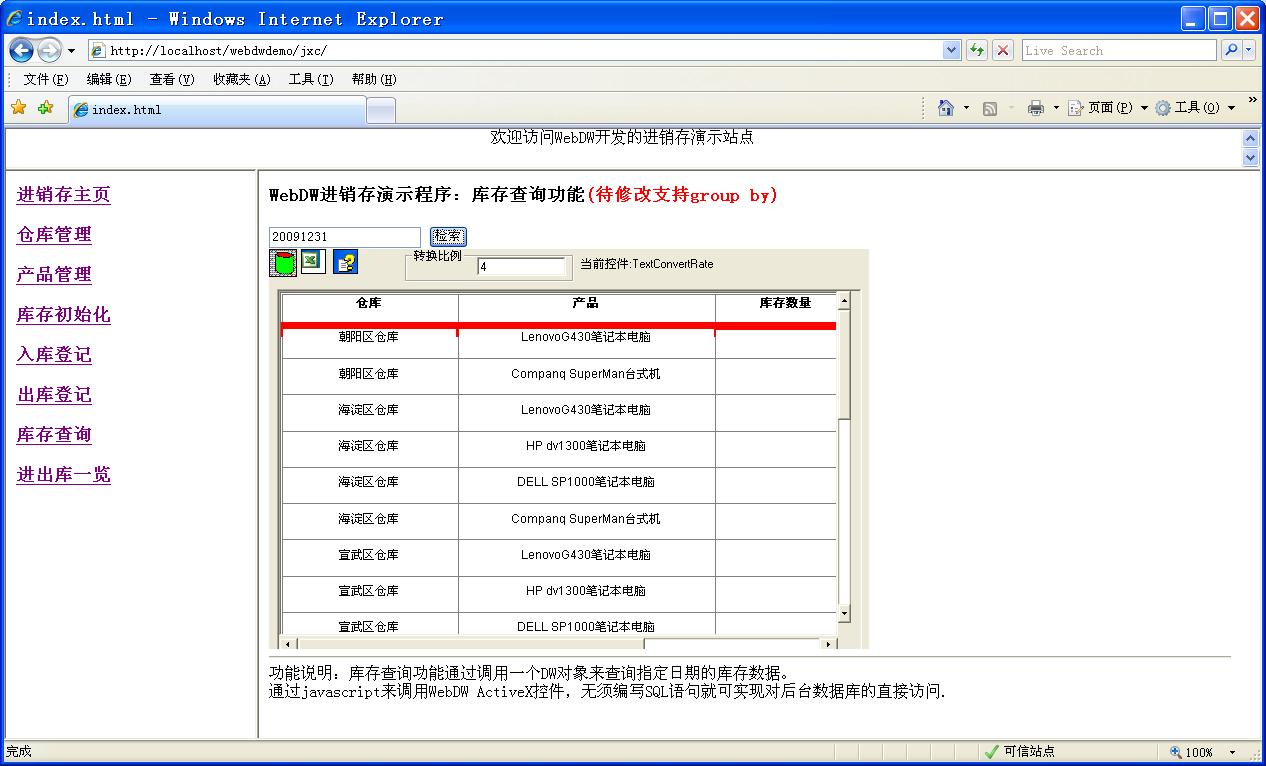Open the Favorites Center star icon
Viewport: 1266px width, 766px height.
click(x=18, y=108)
